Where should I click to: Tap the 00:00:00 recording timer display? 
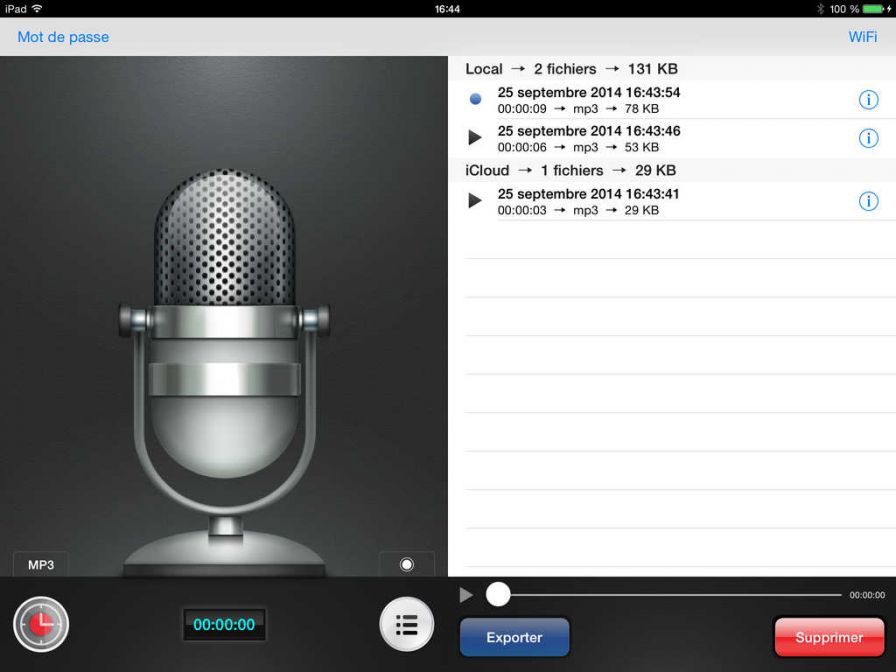[x=224, y=625]
